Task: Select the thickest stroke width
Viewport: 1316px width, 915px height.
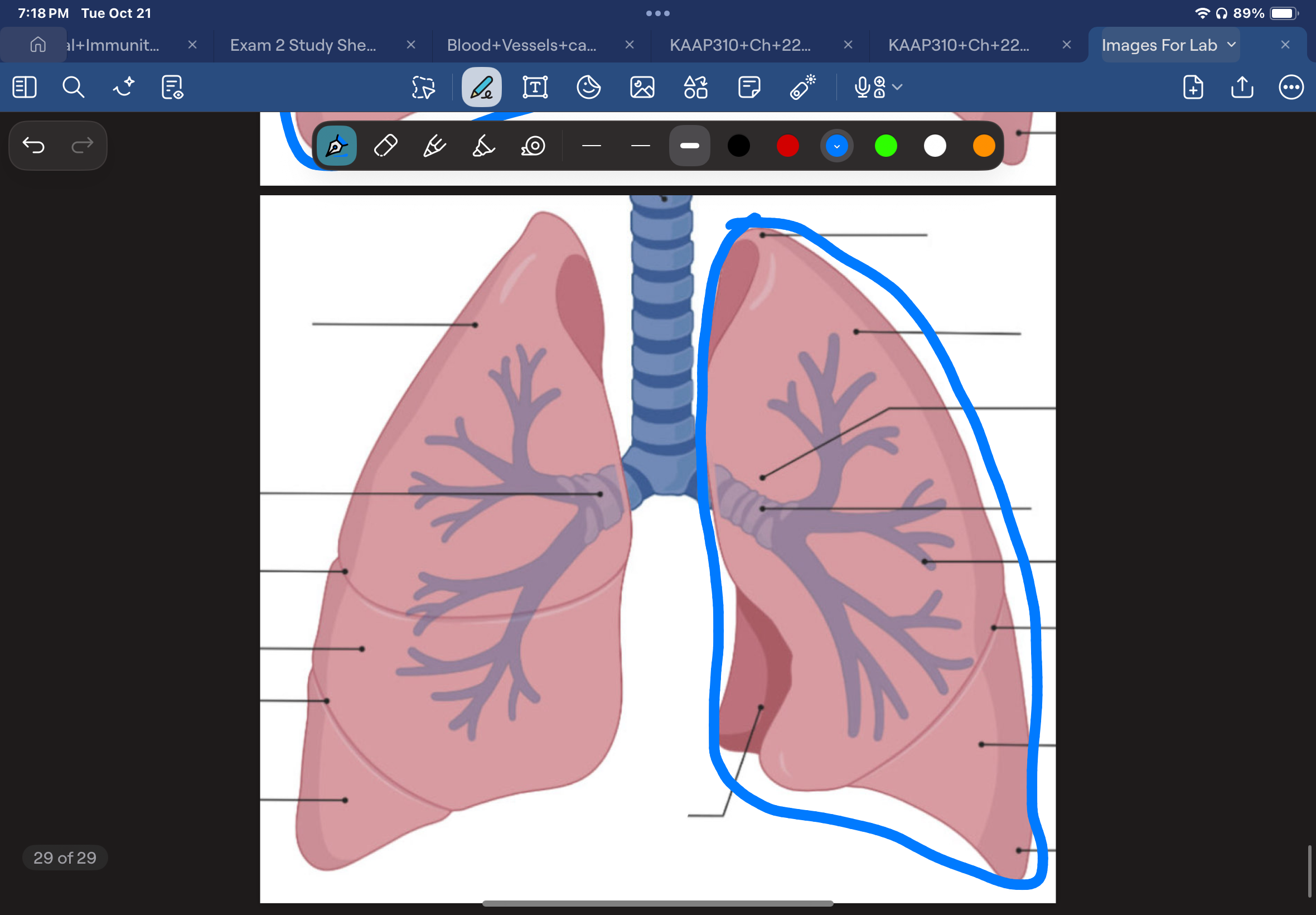Action: point(689,146)
